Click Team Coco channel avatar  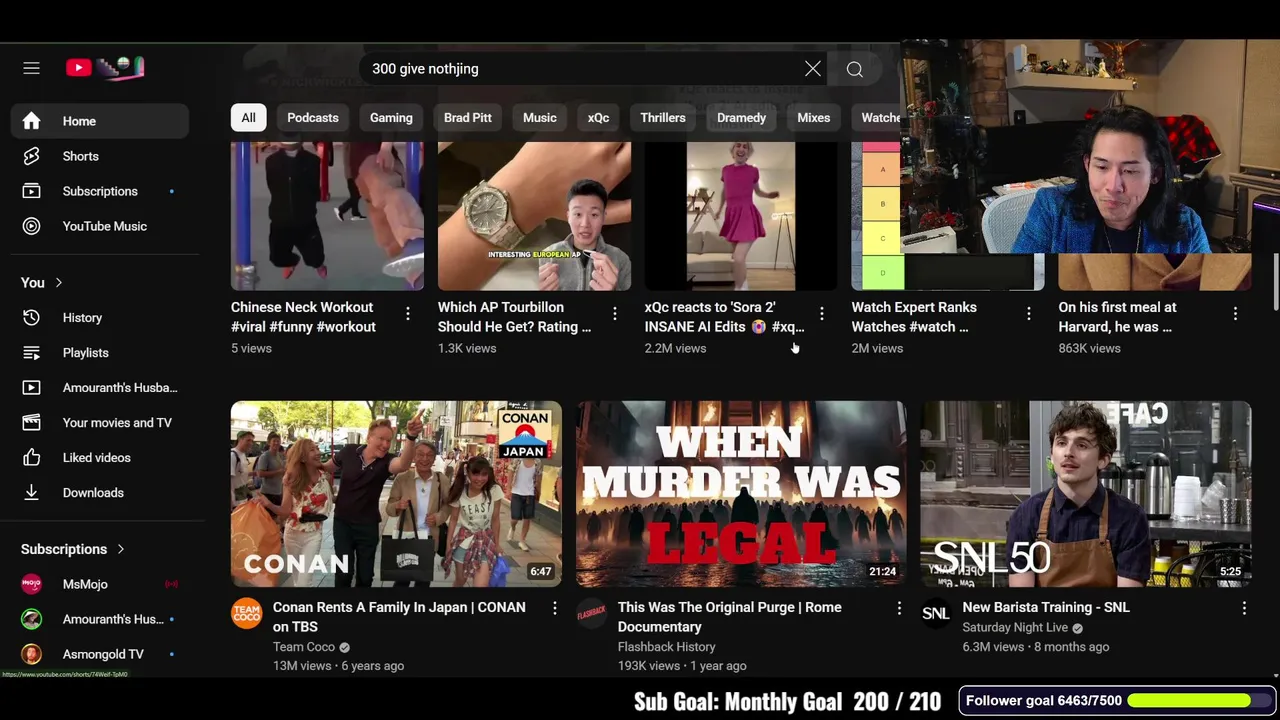pos(246,613)
